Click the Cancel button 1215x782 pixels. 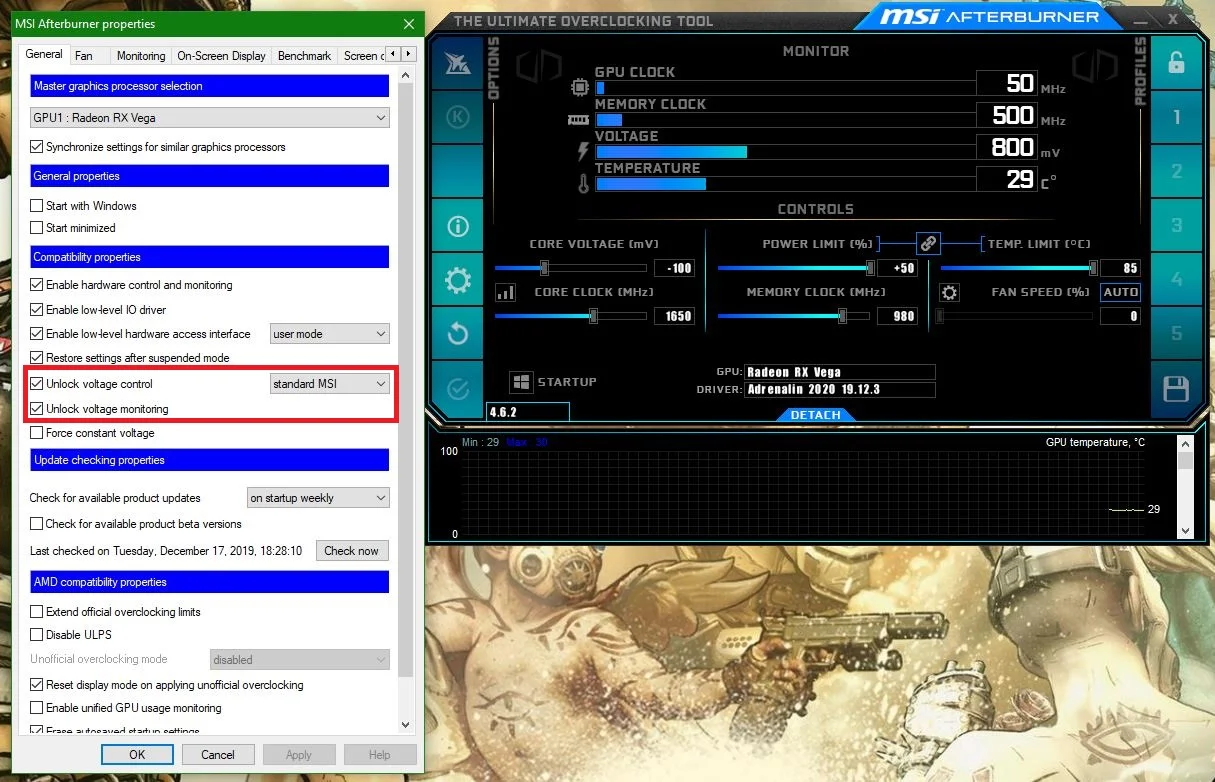pyautogui.click(x=218, y=755)
